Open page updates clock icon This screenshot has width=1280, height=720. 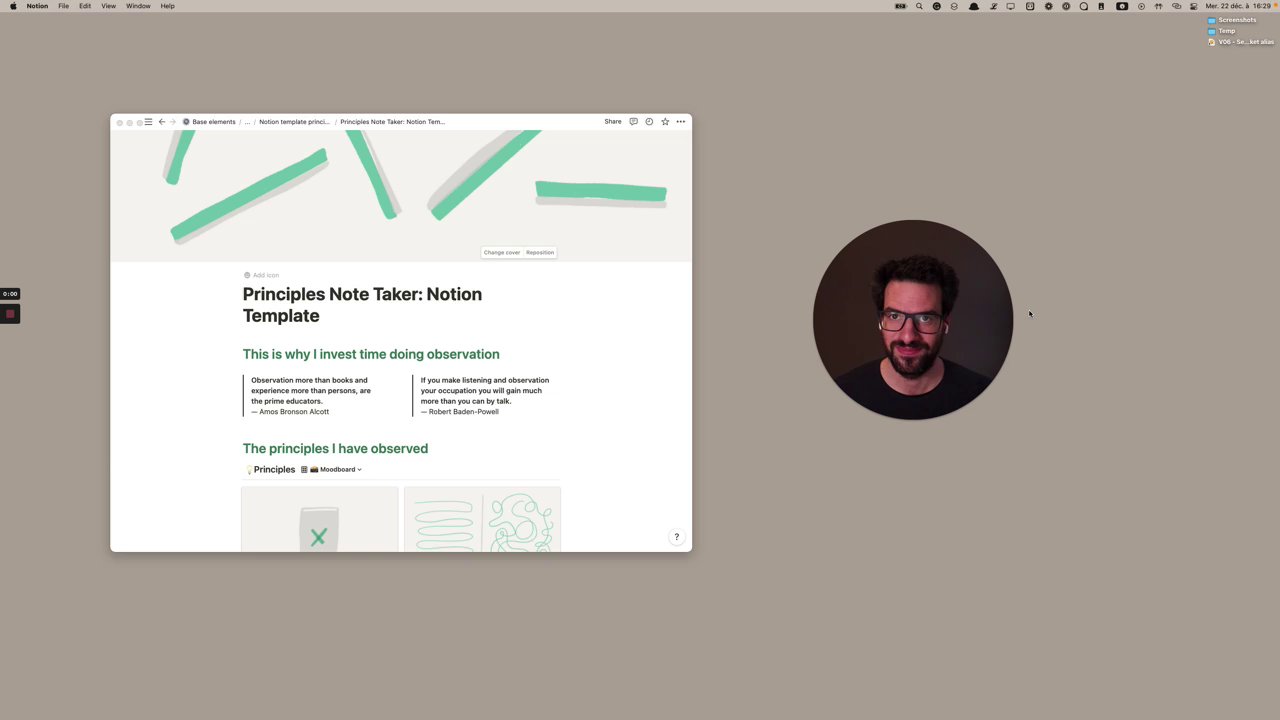pyautogui.click(x=649, y=122)
